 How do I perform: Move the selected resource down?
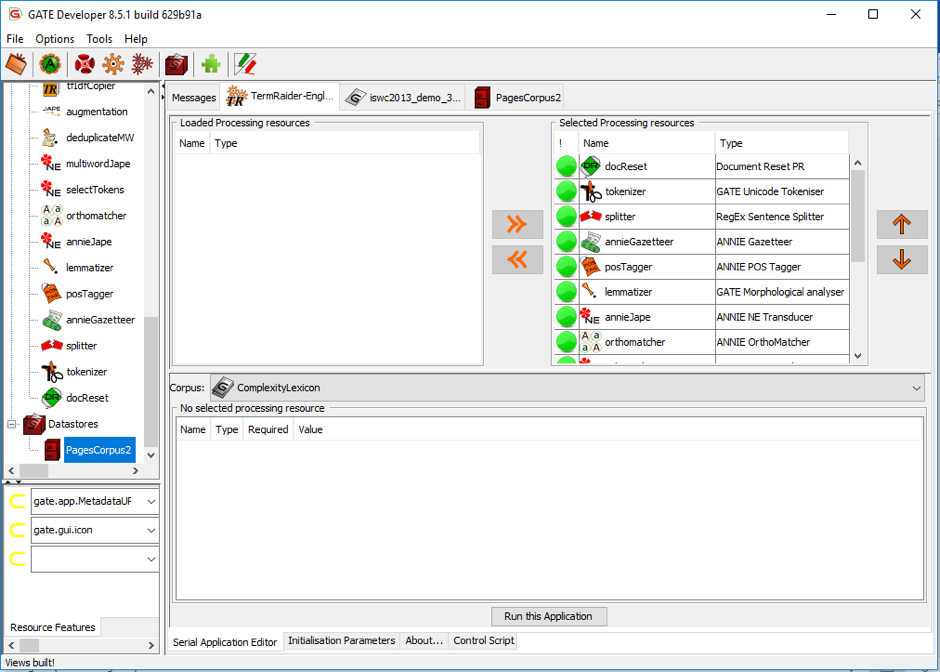point(902,259)
